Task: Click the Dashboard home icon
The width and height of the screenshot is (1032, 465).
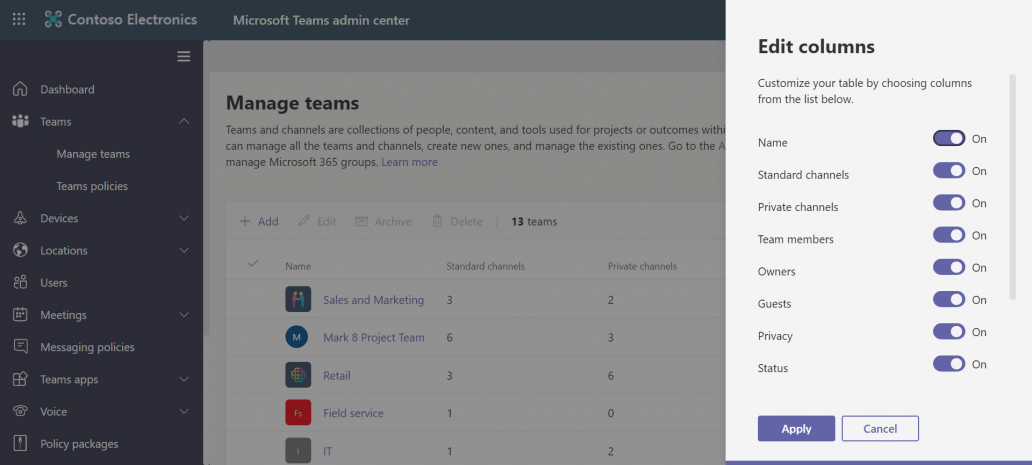Action: (20, 89)
